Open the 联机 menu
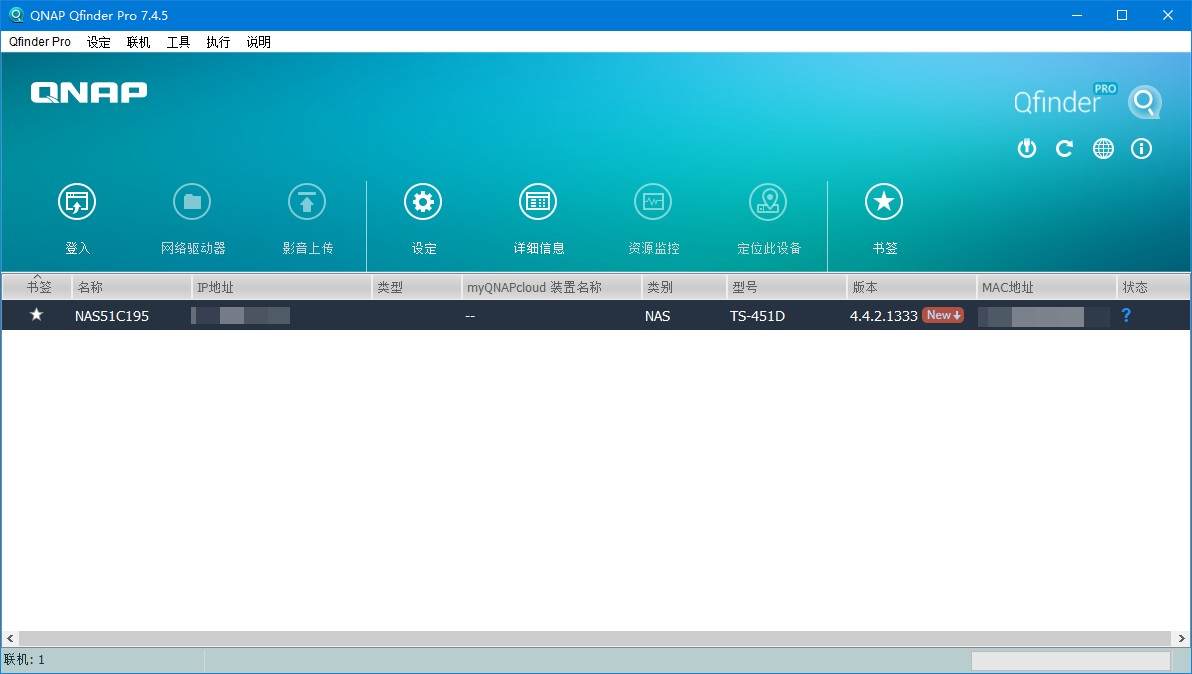 click(x=138, y=42)
